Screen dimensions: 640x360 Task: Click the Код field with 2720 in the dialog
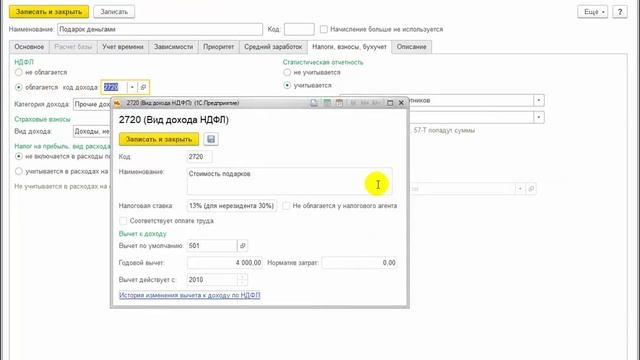click(199, 157)
